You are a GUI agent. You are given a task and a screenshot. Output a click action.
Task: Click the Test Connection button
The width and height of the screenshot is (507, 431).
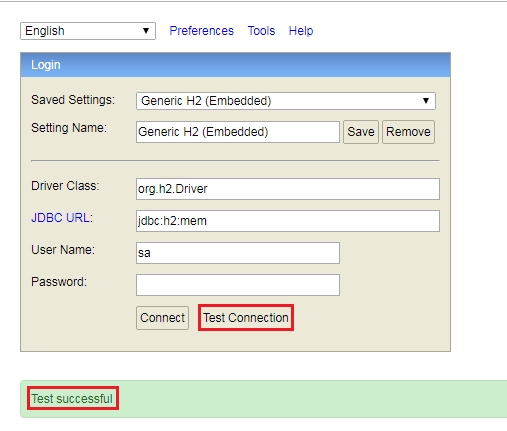tap(246, 318)
